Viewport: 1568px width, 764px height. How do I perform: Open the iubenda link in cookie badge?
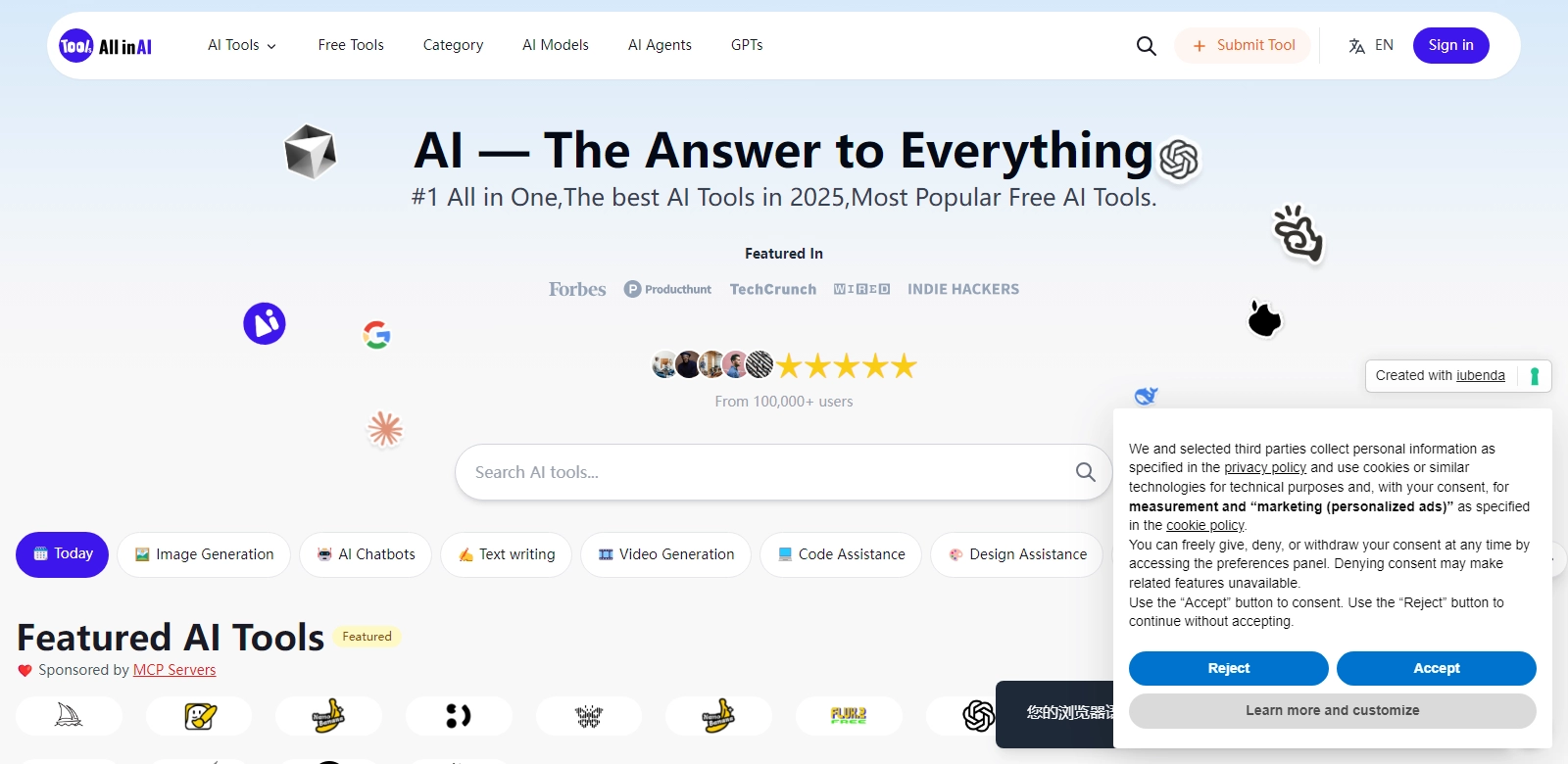click(x=1480, y=375)
